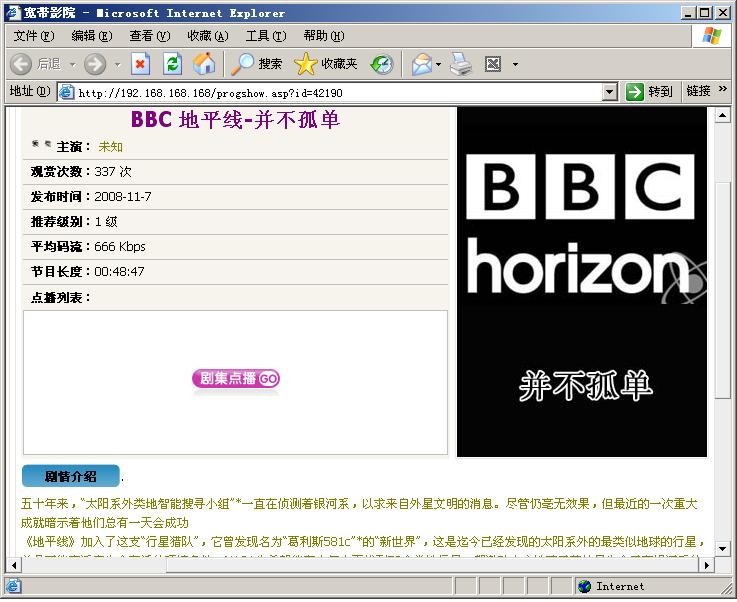Image resolution: width=737 pixels, height=602 pixels.
Task: Click the Windows flag logo throbber
Action: pos(711,36)
